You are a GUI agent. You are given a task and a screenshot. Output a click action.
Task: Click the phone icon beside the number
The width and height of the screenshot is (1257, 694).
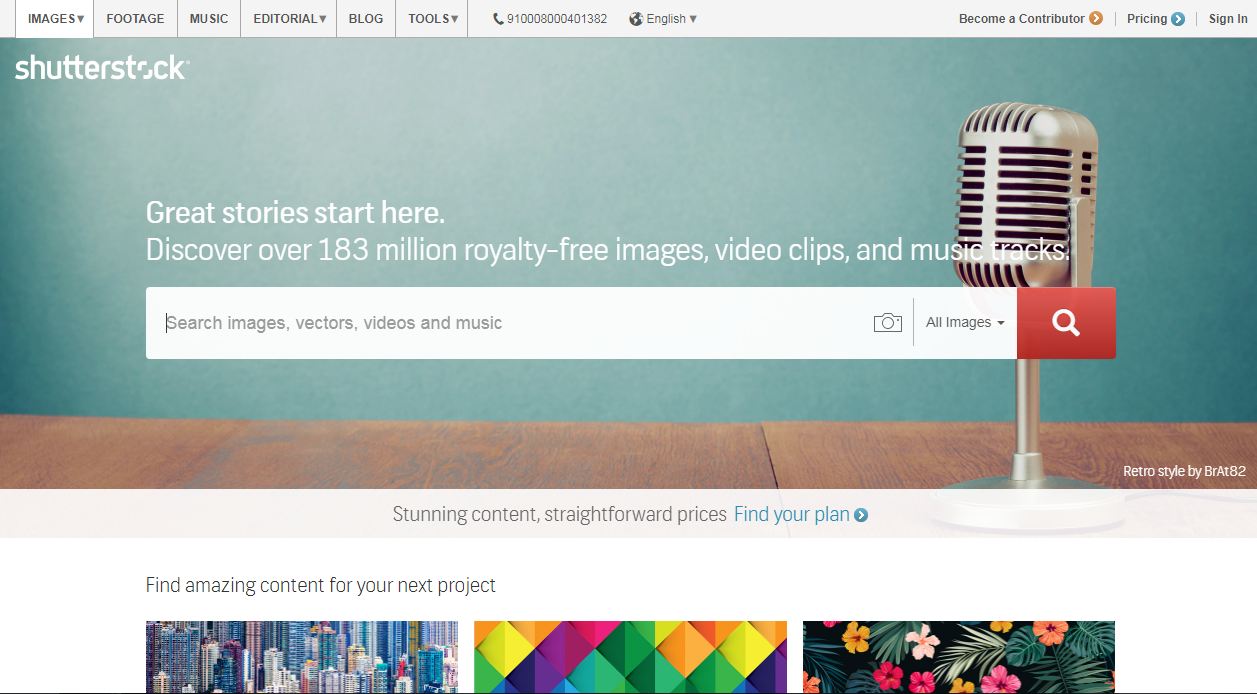pyautogui.click(x=498, y=19)
